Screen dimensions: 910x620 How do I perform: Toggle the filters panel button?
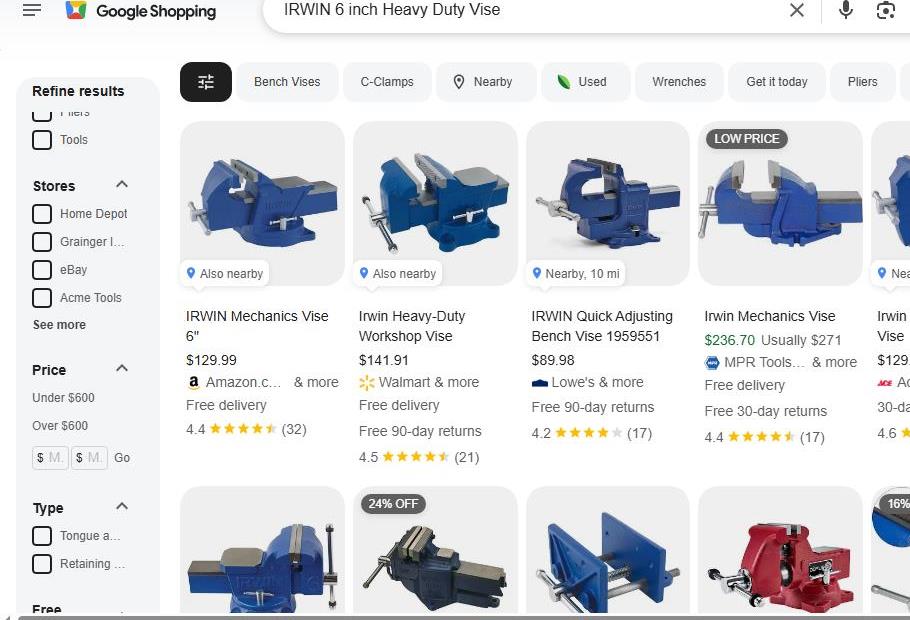206,82
